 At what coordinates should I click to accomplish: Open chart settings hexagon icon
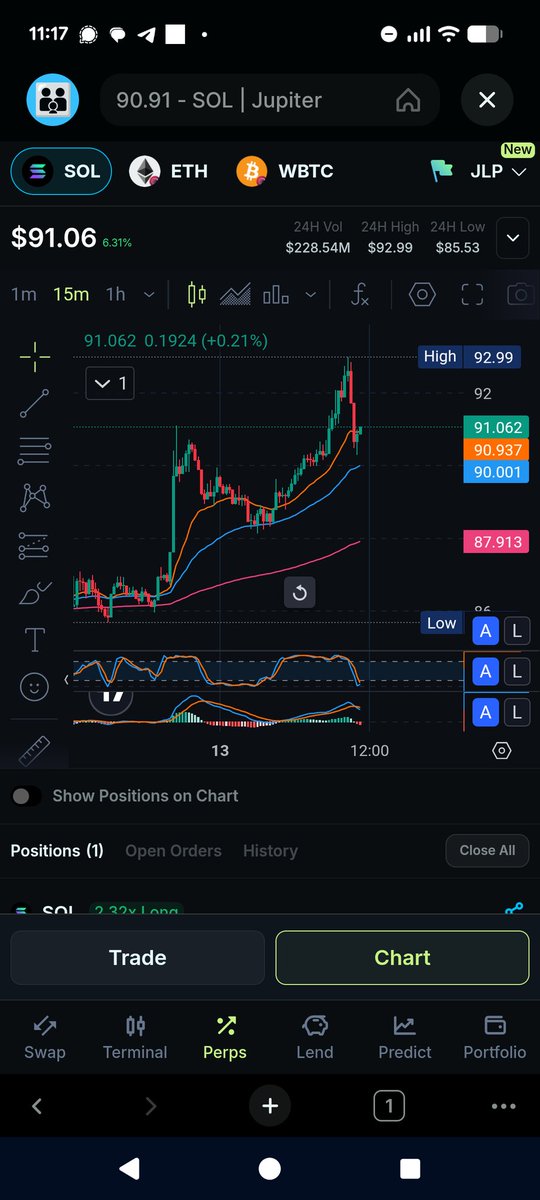(423, 294)
